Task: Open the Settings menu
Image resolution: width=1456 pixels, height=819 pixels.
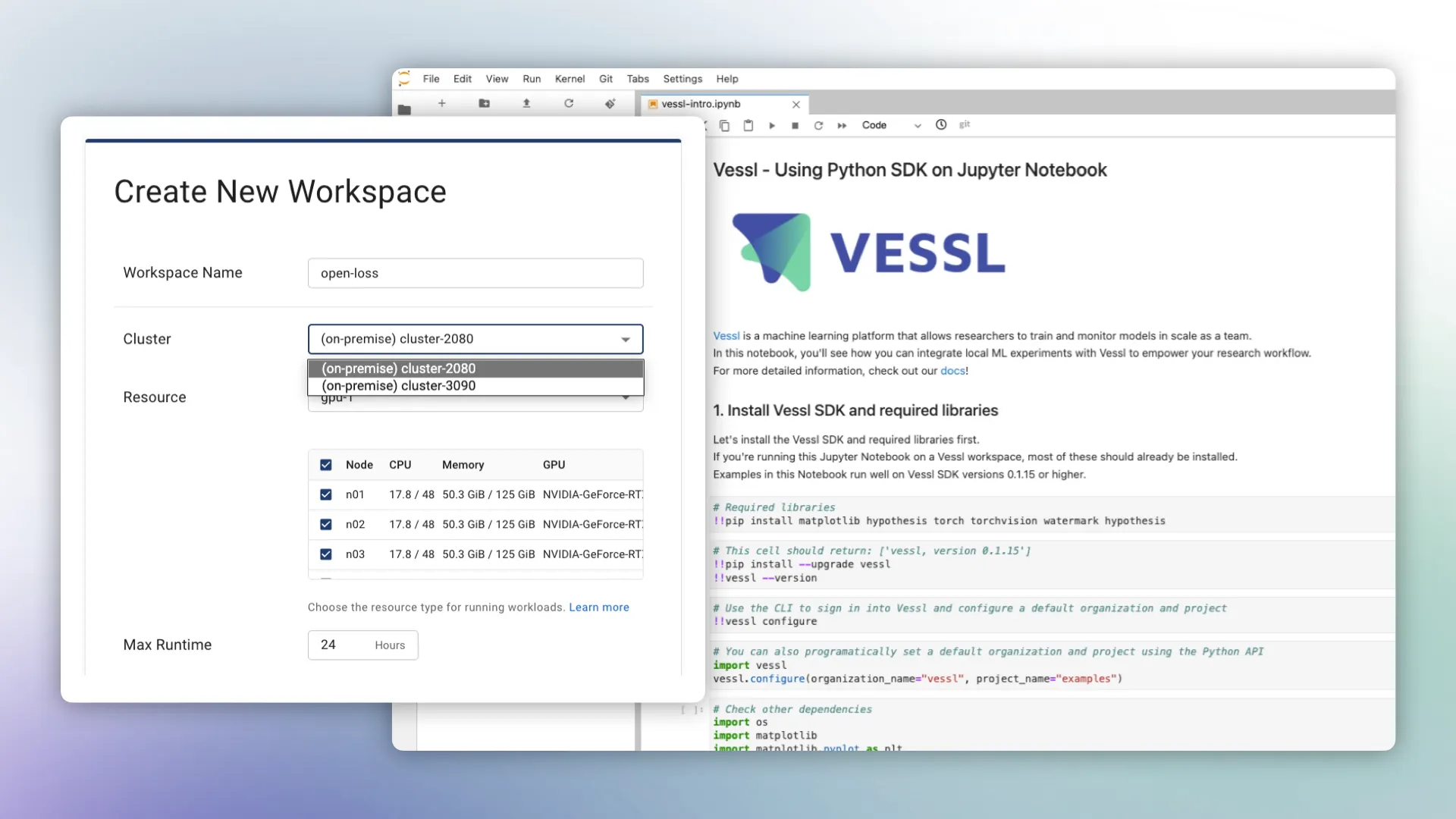Action: pyautogui.click(x=682, y=79)
